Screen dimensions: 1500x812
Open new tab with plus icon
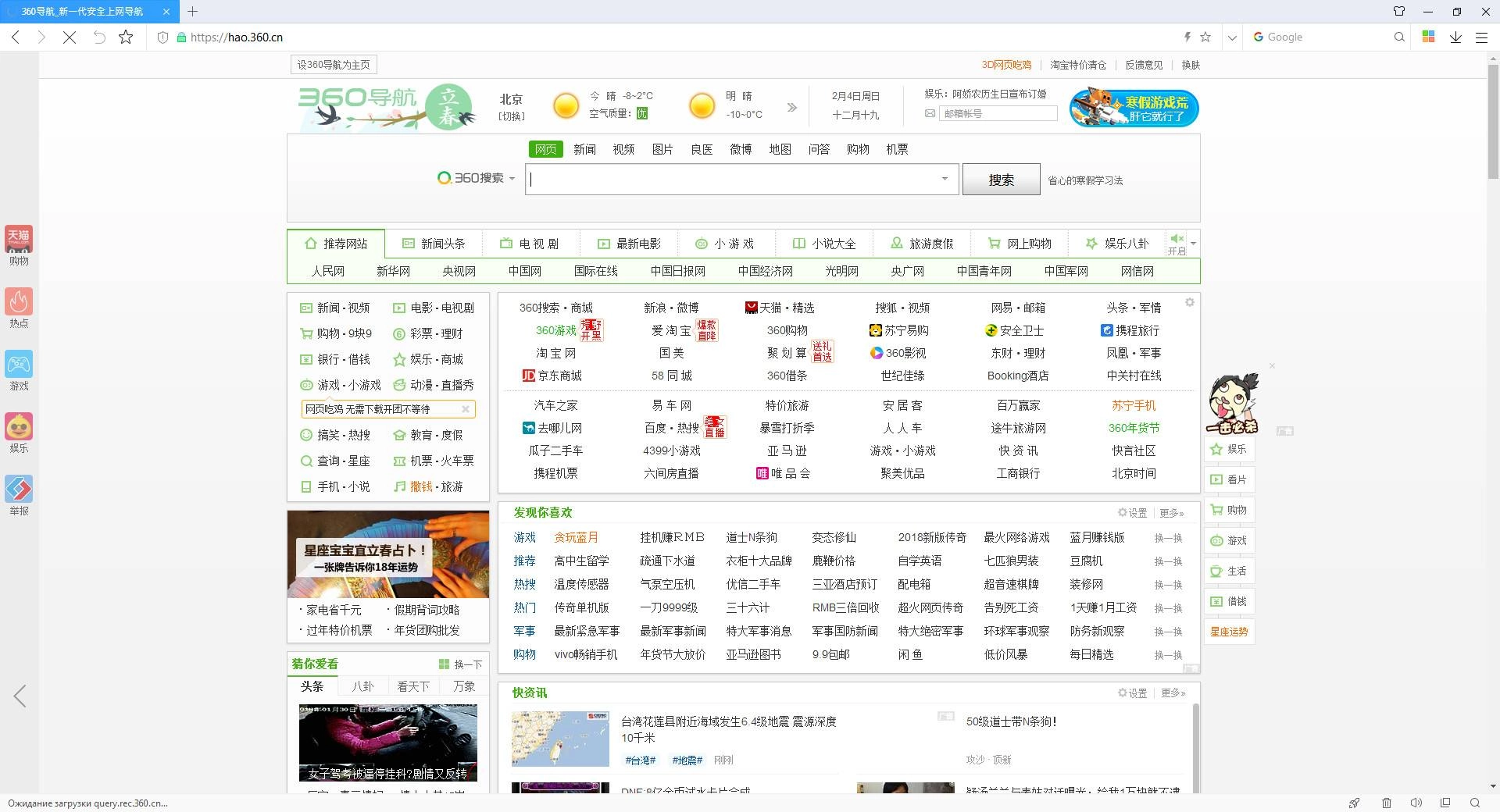(192, 11)
